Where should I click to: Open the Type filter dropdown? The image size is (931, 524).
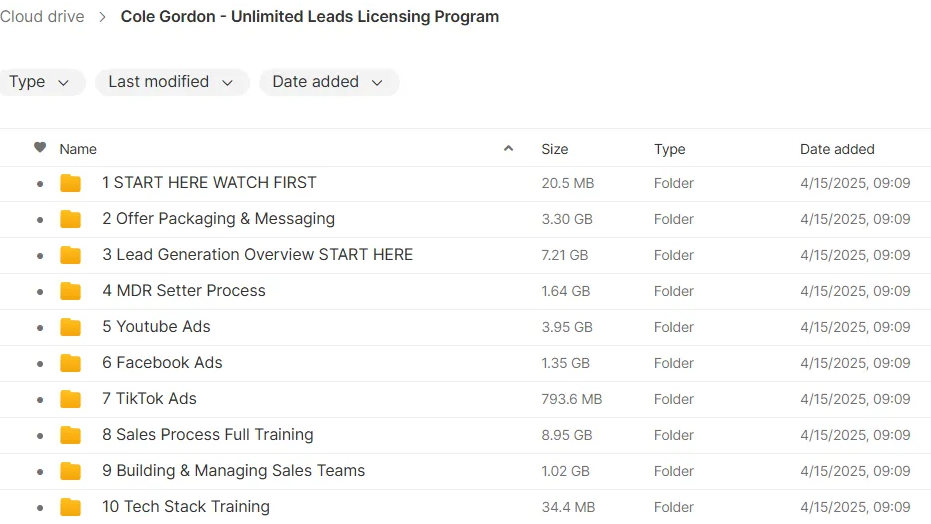click(x=39, y=82)
